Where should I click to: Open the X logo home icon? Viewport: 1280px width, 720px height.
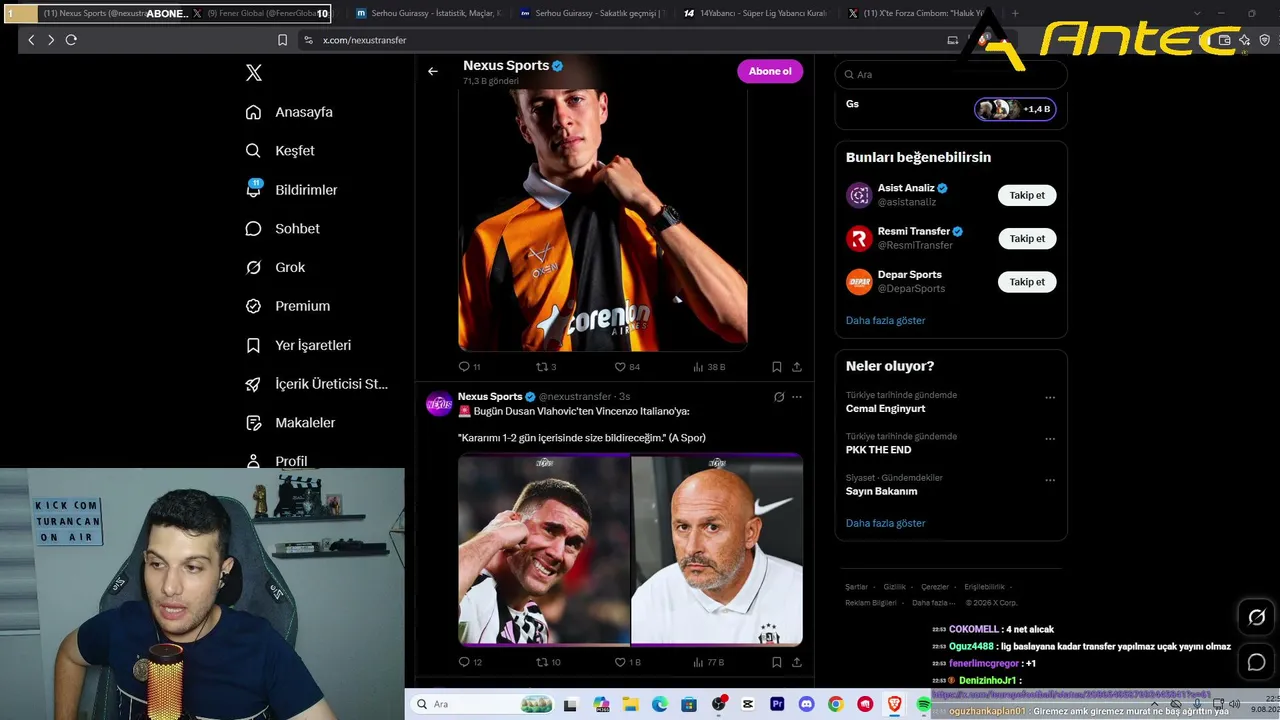(254, 73)
